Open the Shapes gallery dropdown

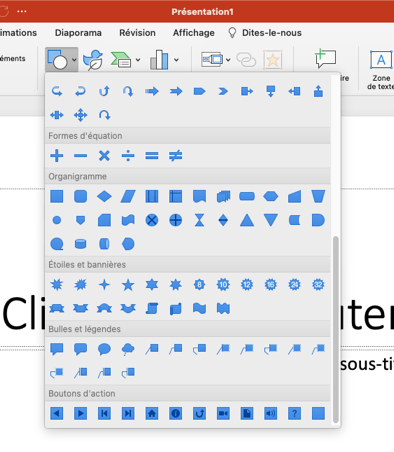(x=62, y=59)
